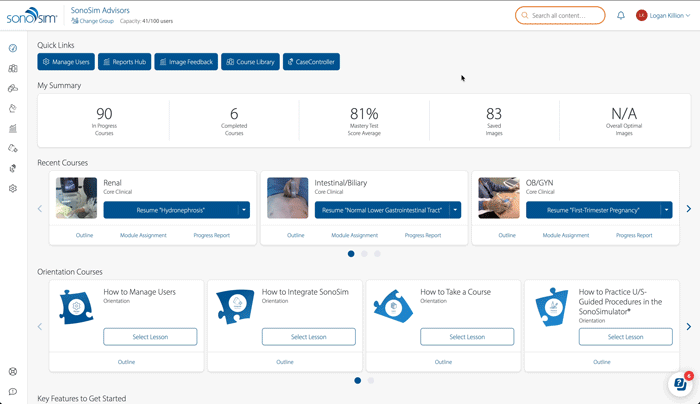Image resolution: width=700 pixels, height=404 pixels.
Task: Expand dropdown arrow beside Resume First-Trimester Pregnancy
Action: (666, 210)
